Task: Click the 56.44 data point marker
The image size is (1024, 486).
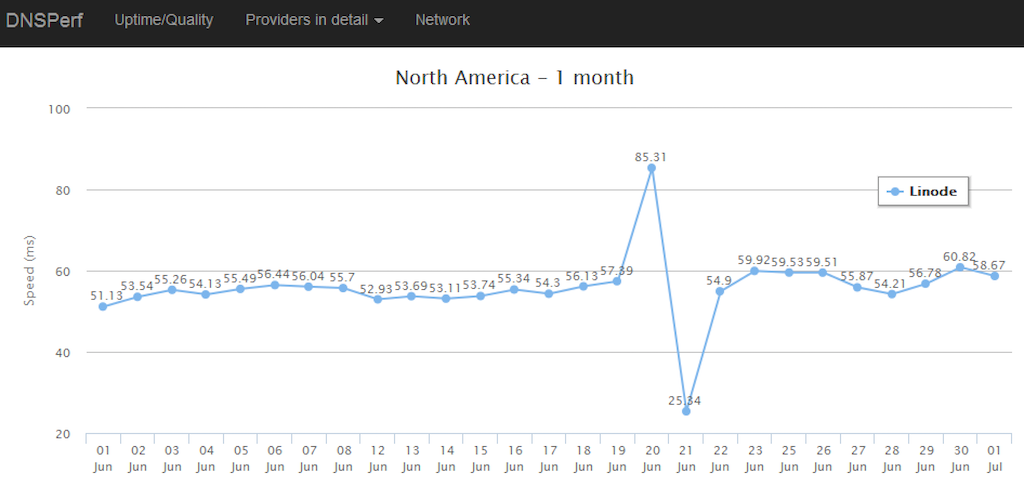Action: 274,285
